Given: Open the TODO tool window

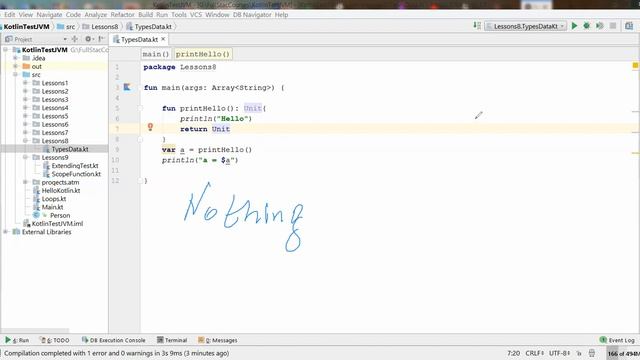Looking at the screenshot, I should [x=55, y=340].
